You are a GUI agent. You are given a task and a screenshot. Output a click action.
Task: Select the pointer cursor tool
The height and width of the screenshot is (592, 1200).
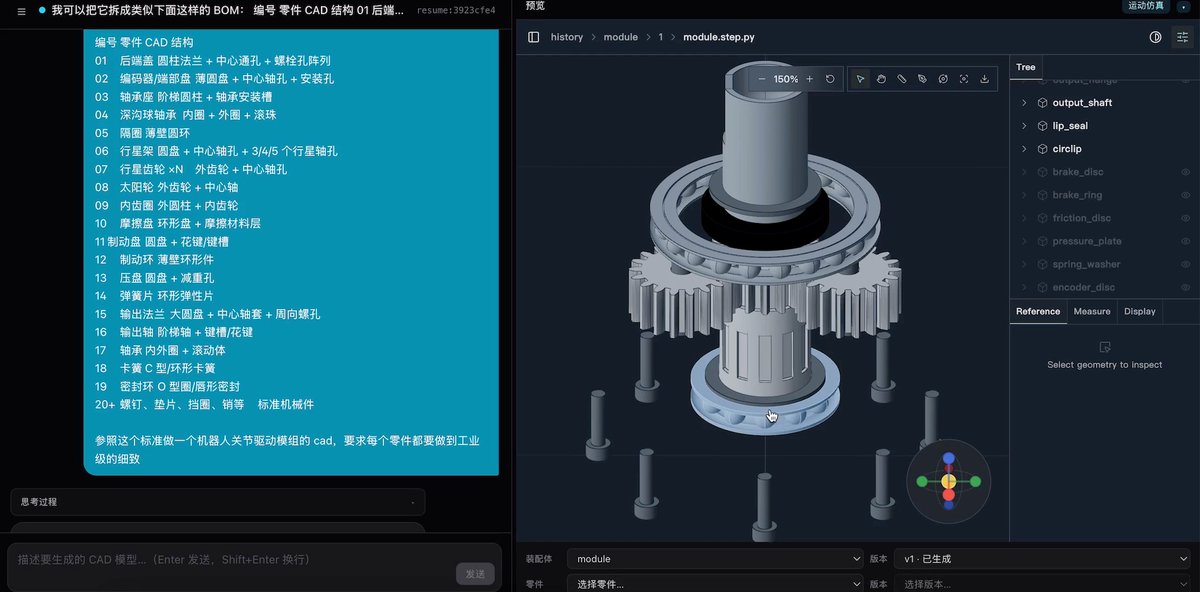pos(860,79)
